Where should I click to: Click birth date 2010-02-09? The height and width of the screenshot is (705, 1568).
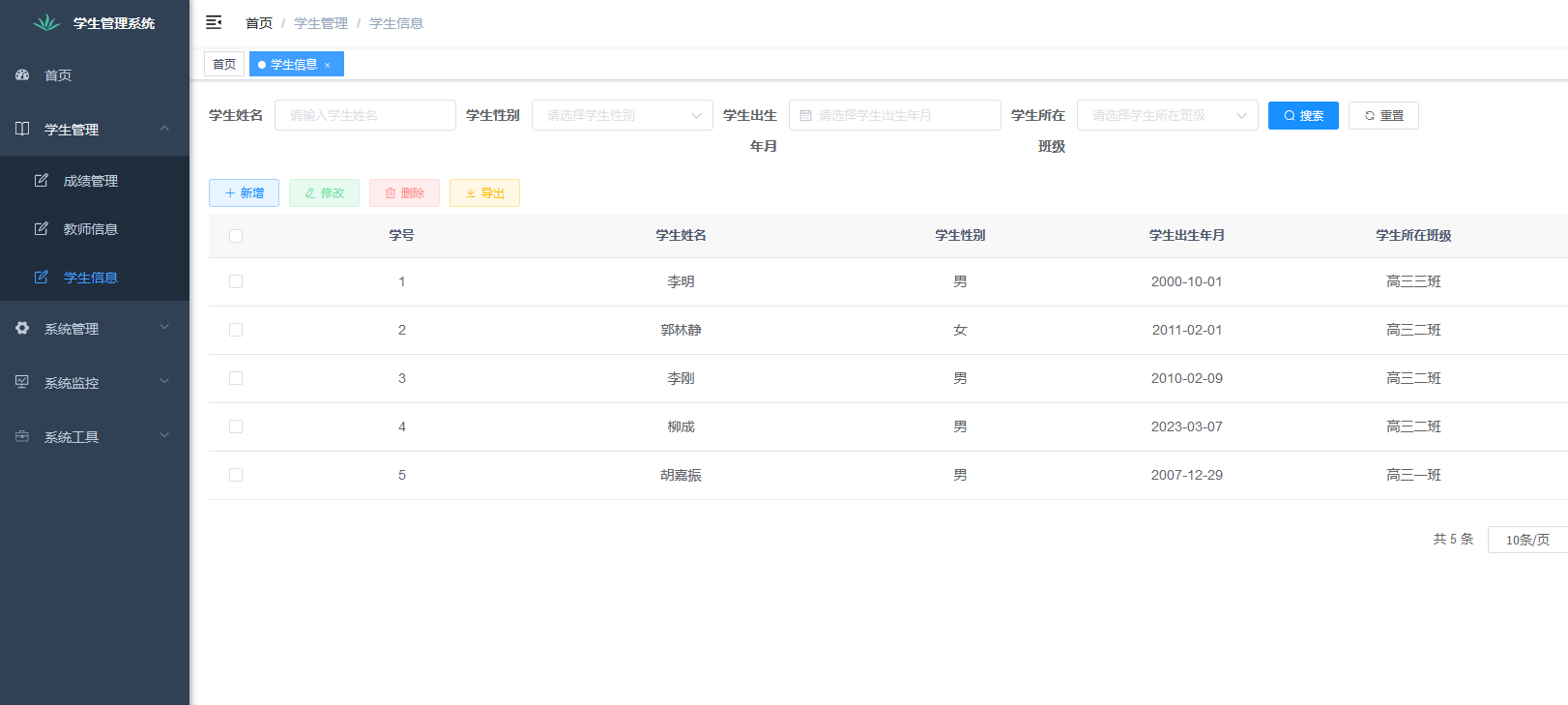click(1187, 378)
